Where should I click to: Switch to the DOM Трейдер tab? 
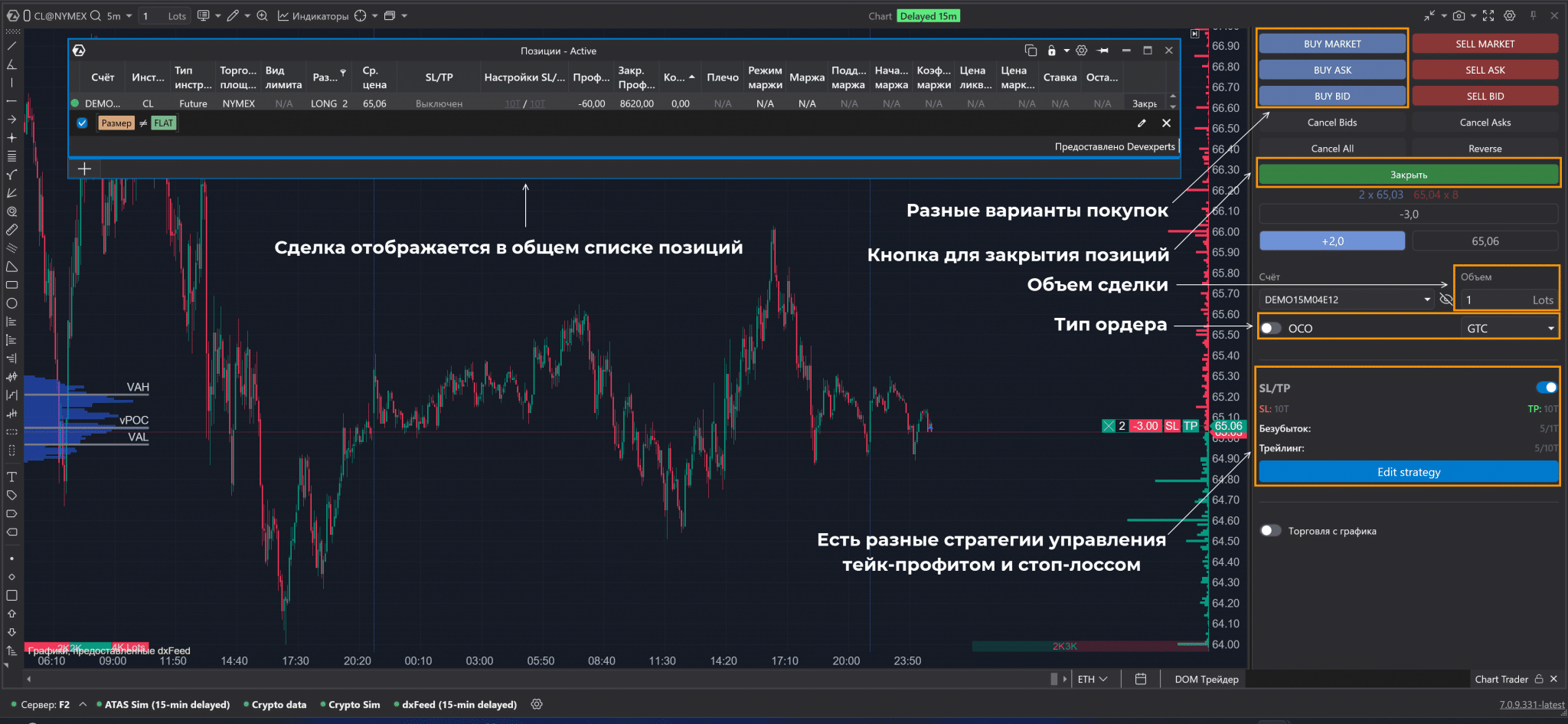[x=1206, y=679]
